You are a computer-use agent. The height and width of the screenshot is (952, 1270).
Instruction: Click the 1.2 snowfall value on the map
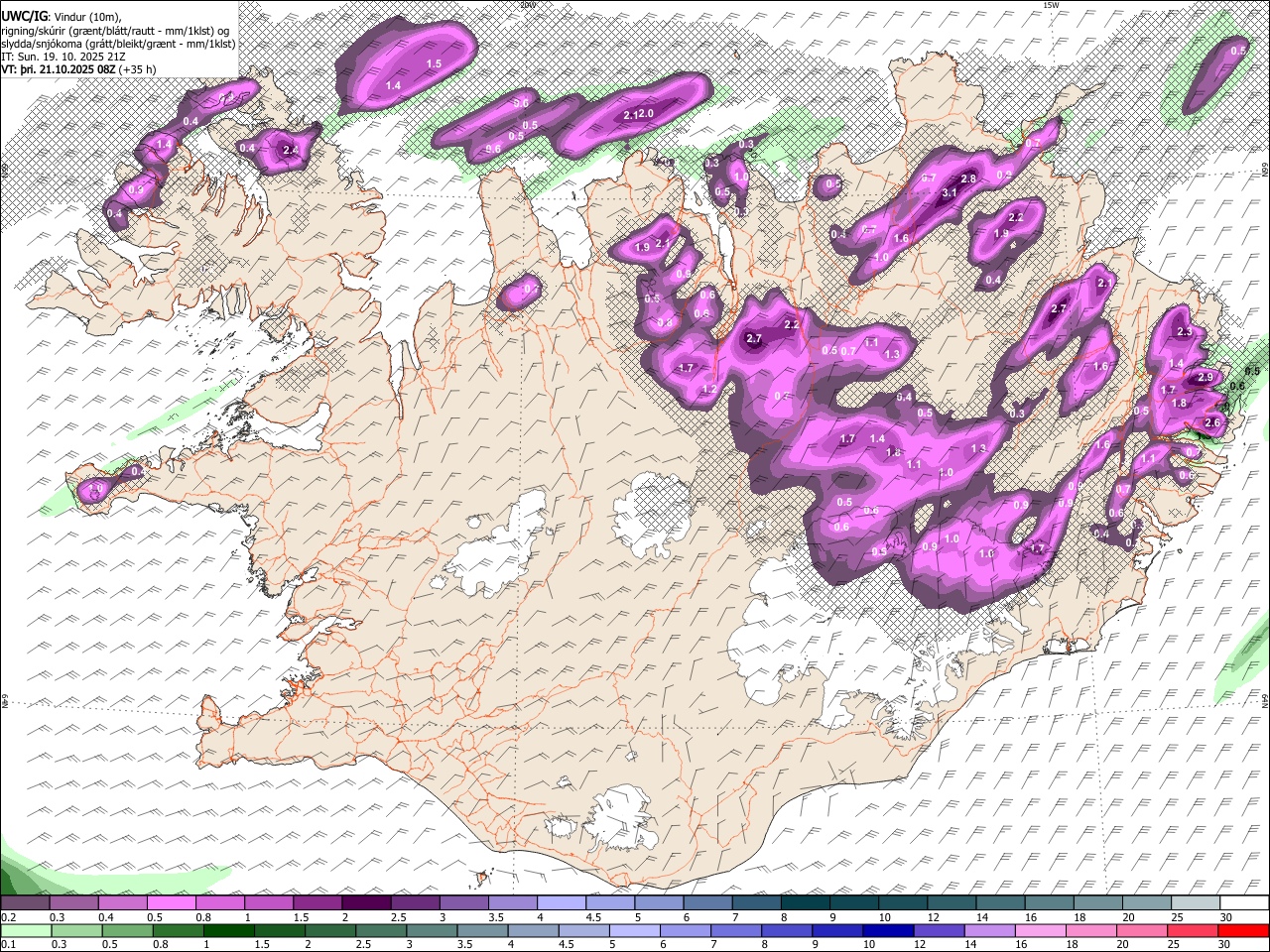709,390
